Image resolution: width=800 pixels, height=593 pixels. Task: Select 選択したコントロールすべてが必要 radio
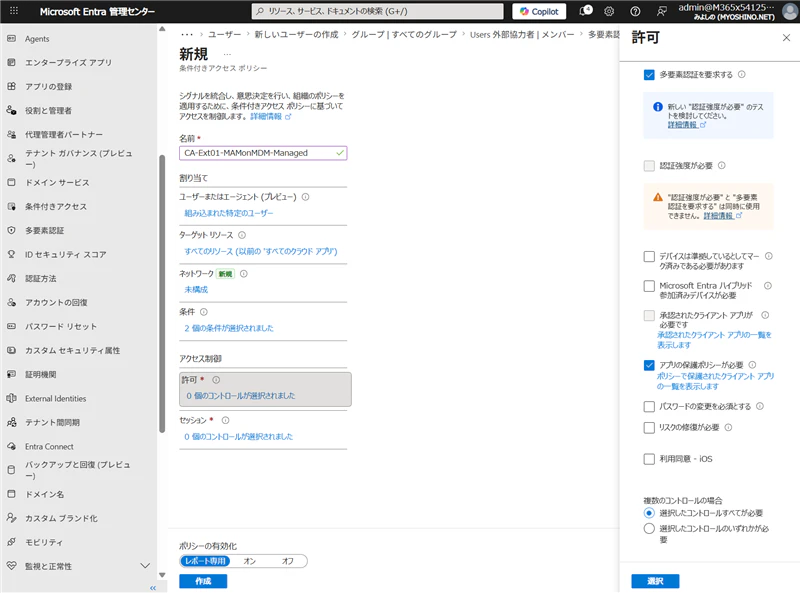click(x=649, y=513)
